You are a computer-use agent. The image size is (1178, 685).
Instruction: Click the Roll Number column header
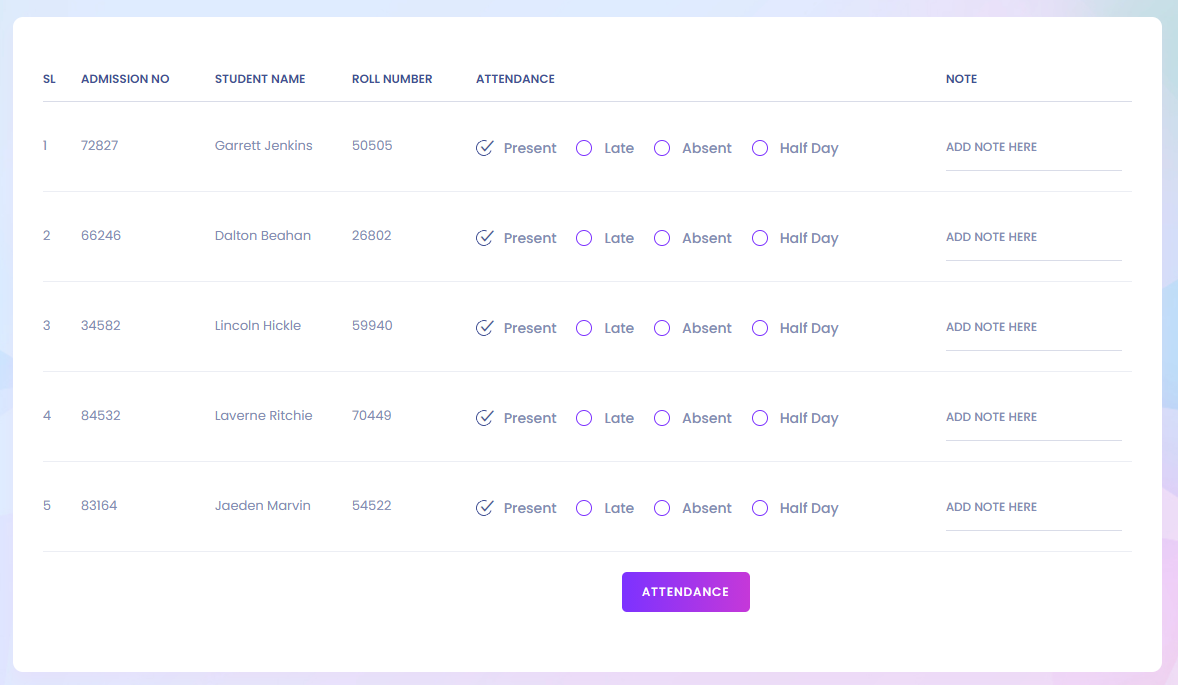pyautogui.click(x=392, y=79)
